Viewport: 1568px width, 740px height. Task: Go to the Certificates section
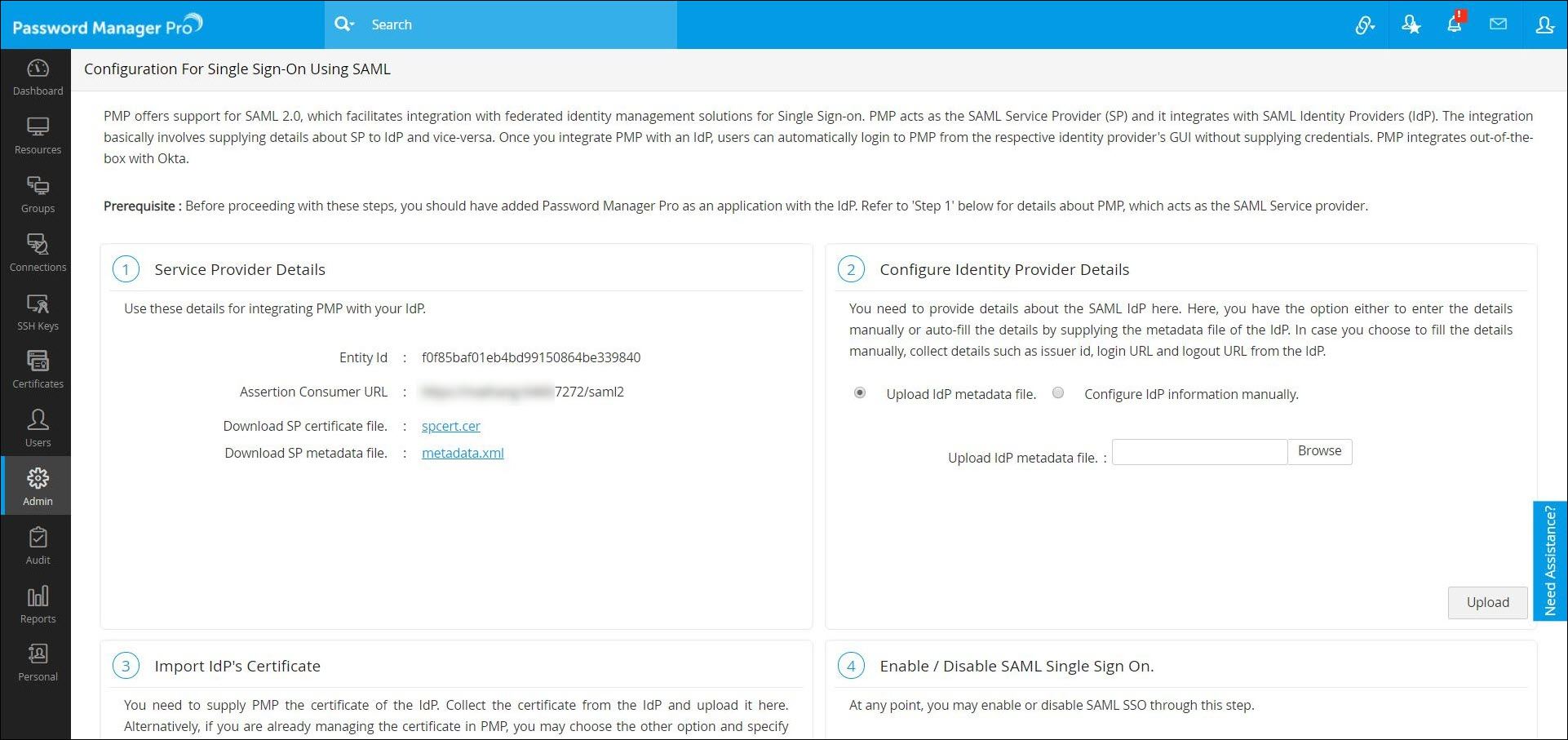(38, 371)
